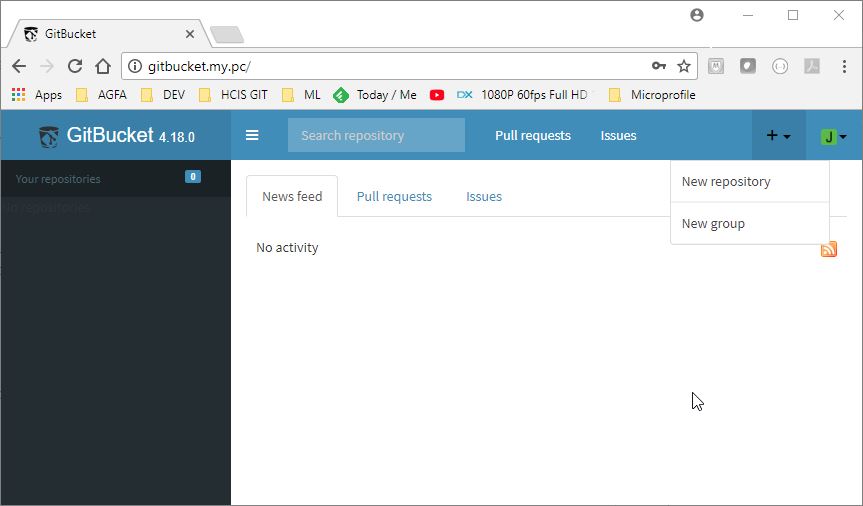Bookmark this page with star icon
863x506 pixels.
click(684, 66)
